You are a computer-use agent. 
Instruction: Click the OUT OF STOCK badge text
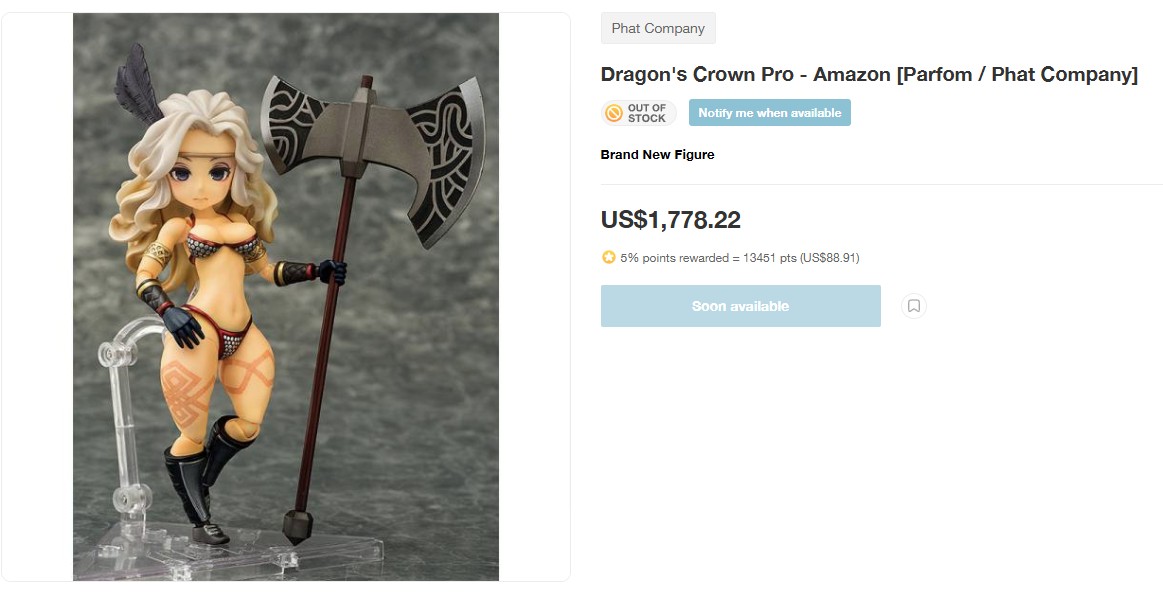pyautogui.click(x=647, y=113)
